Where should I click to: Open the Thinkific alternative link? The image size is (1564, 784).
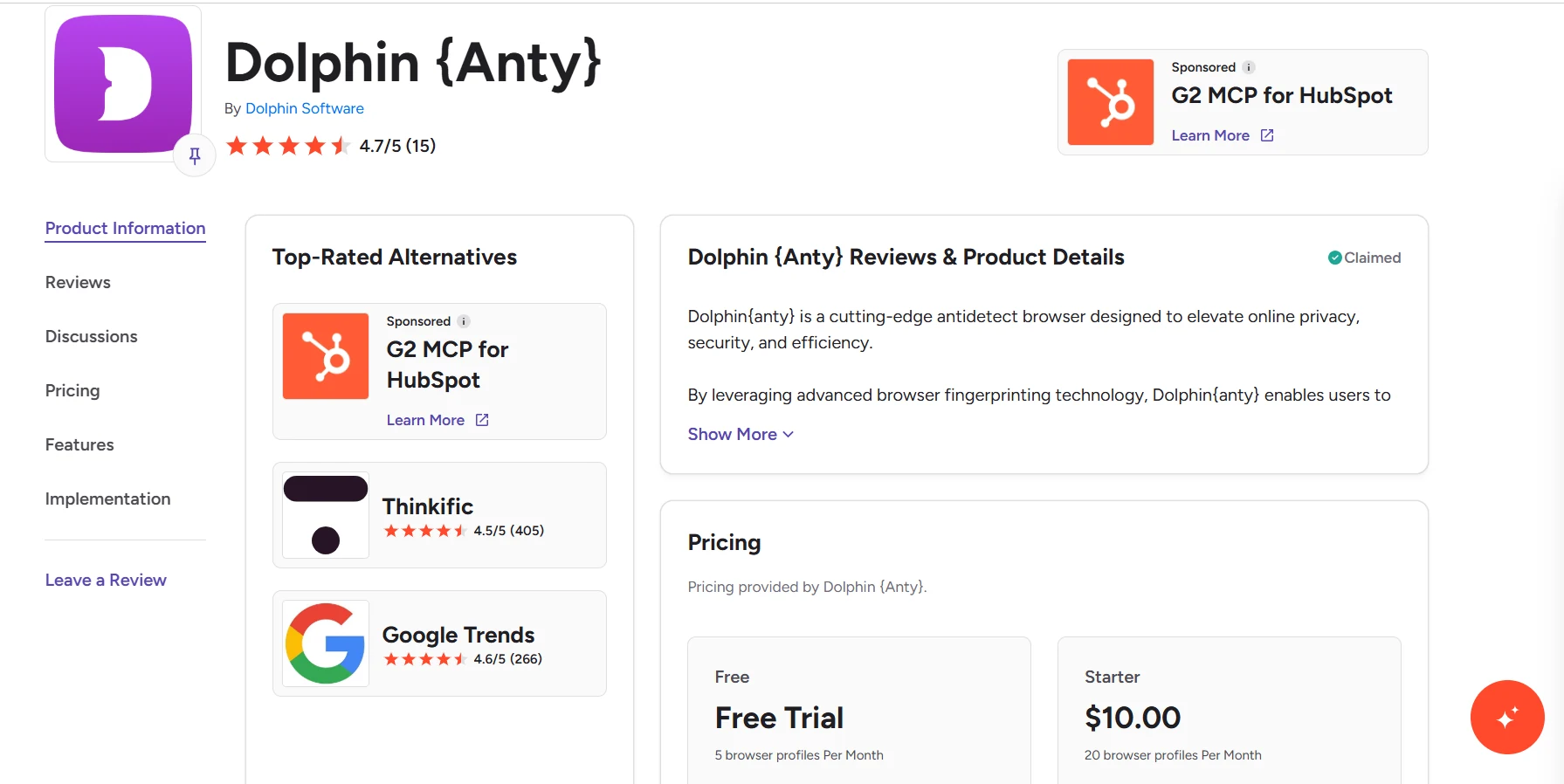pos(428,506)
